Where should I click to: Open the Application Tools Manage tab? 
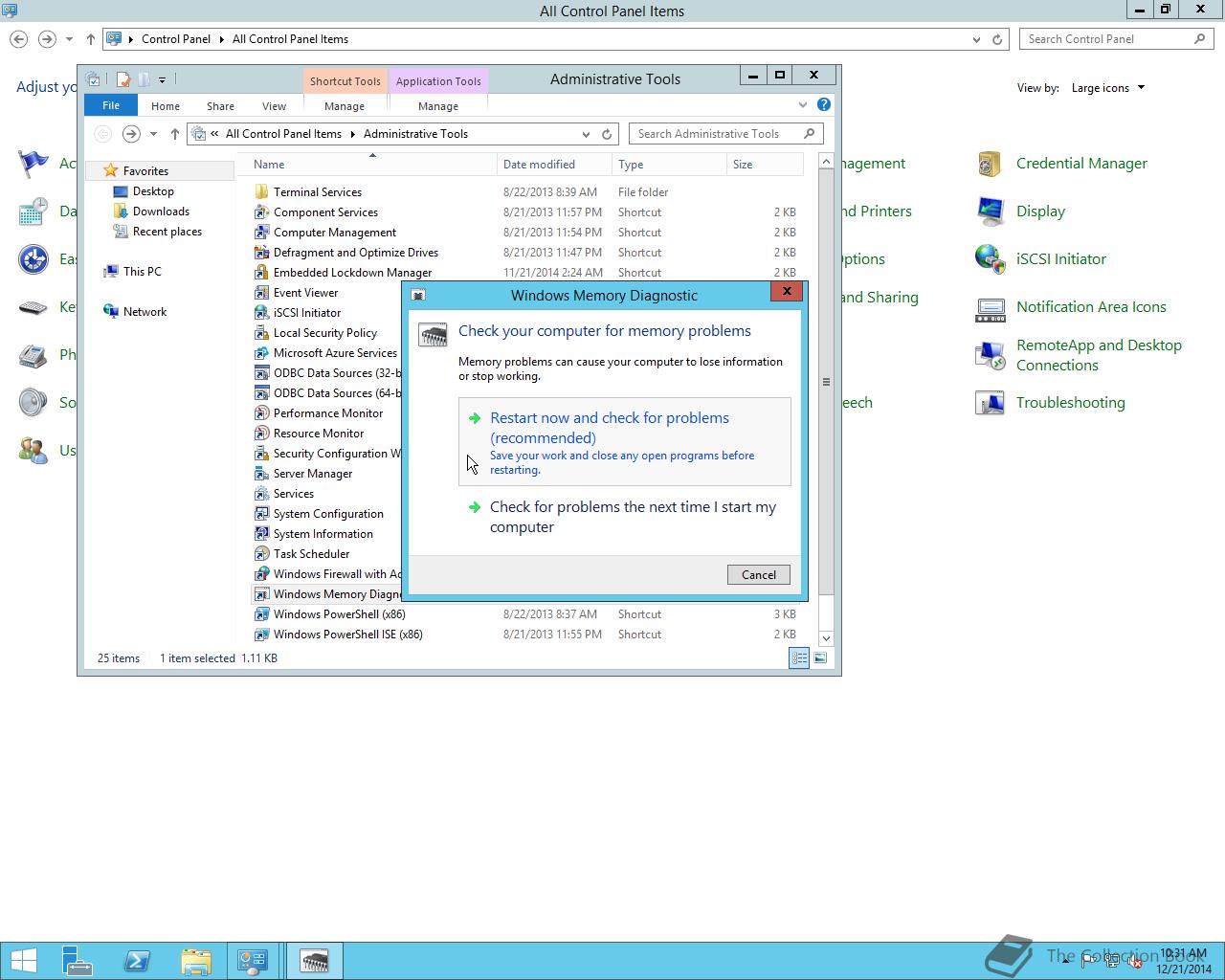[x=438, y=106]
